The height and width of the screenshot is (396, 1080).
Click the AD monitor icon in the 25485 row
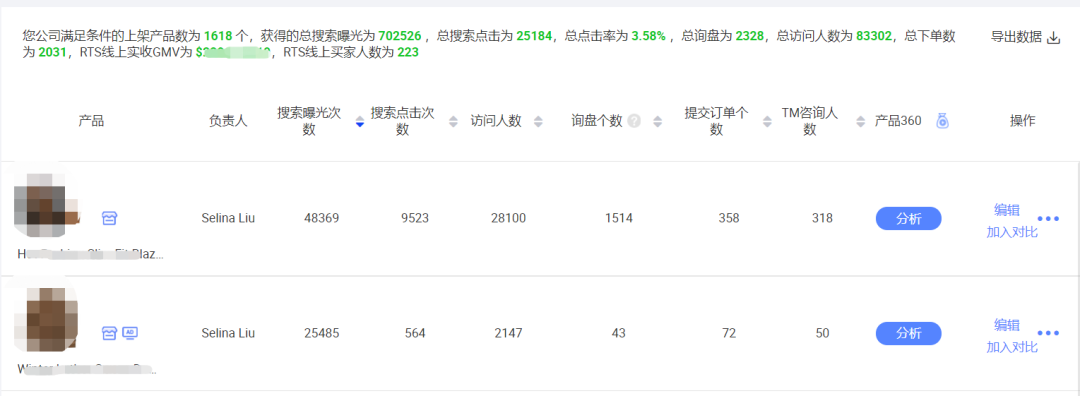tap(130, 333)
